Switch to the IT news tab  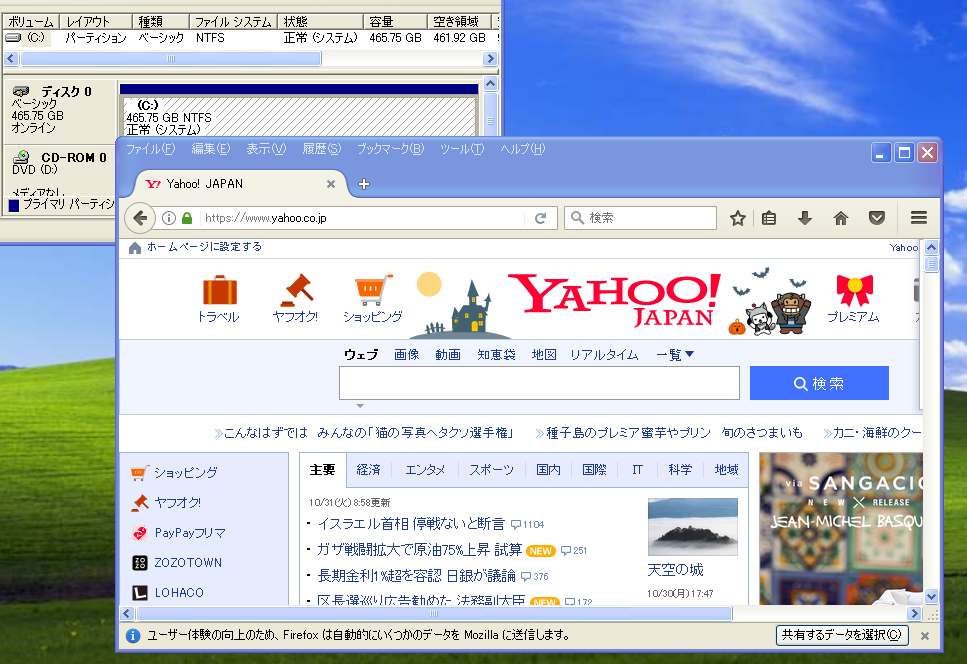[x=637, y=470]
